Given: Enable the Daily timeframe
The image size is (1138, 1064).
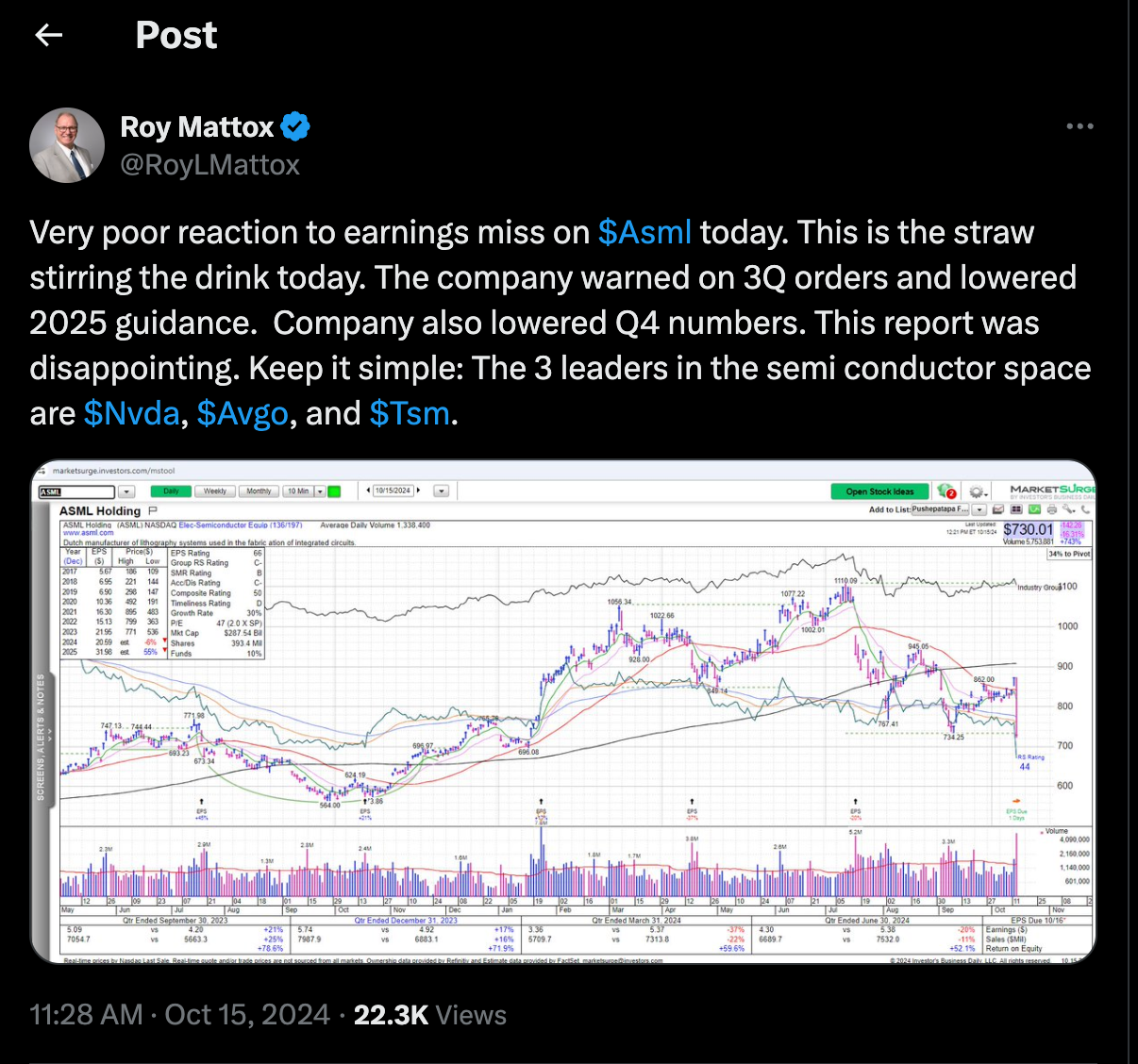Looking at the screenshot, I should (x=172, y=490).
